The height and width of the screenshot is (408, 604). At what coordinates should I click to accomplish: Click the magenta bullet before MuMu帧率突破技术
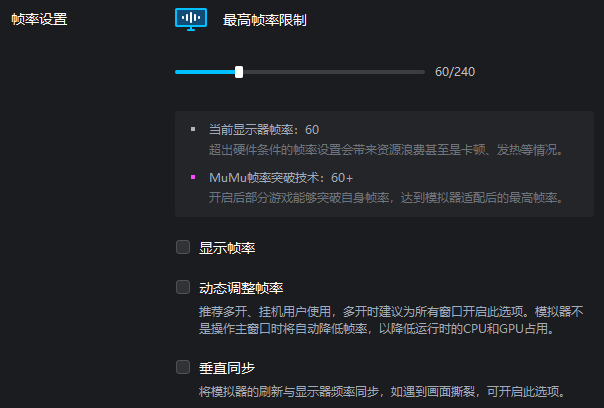(193, 177)
